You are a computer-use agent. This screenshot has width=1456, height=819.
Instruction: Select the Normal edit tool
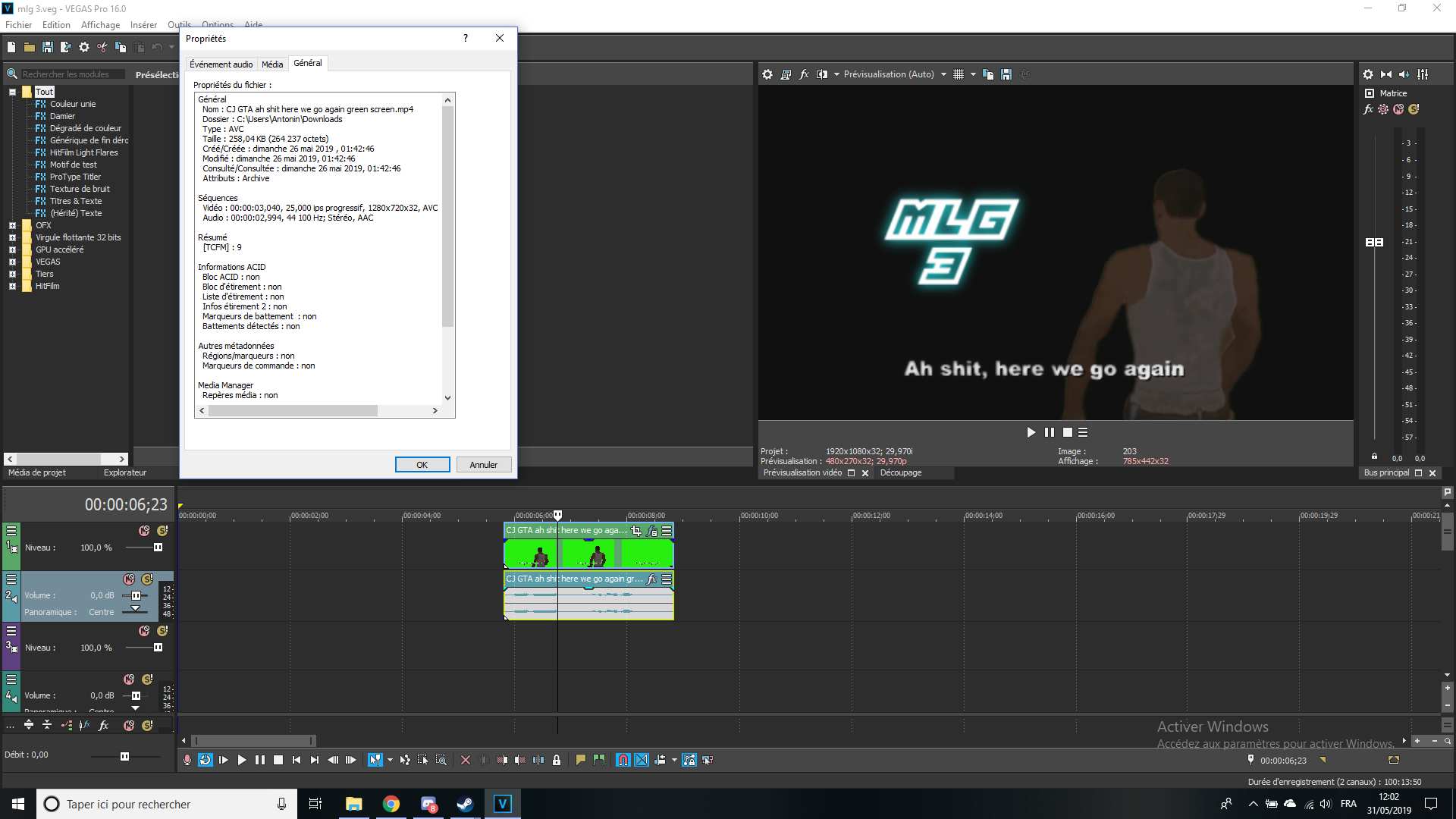click(x=375, y=760)
